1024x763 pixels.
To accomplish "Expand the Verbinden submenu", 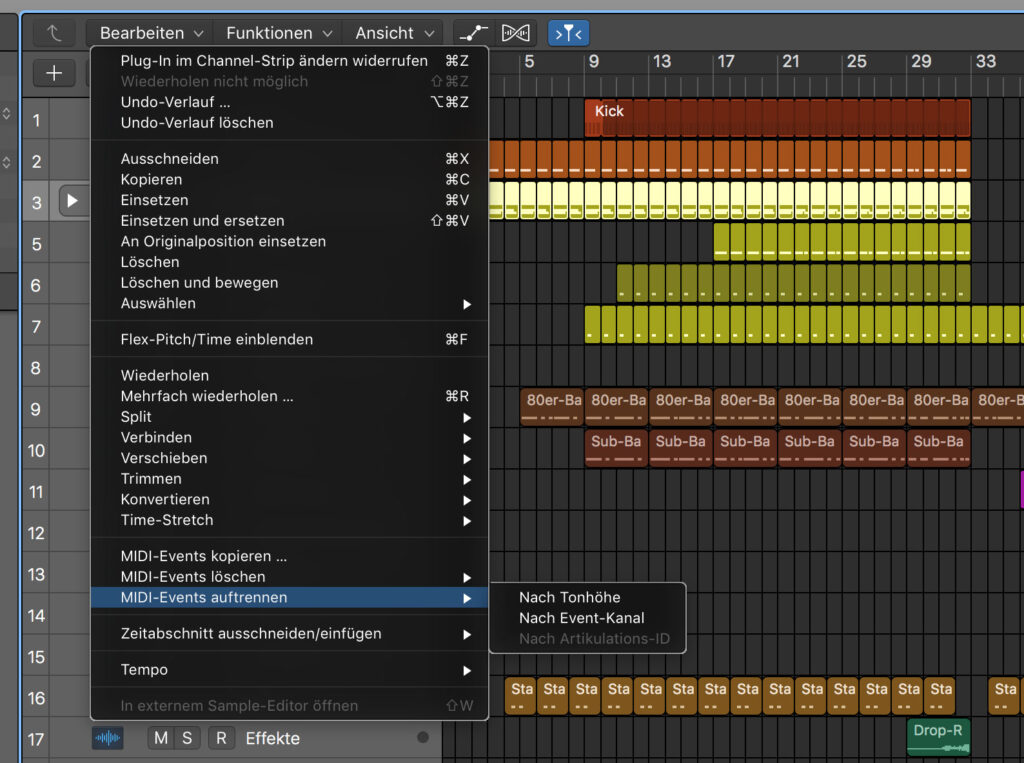I will point(289,438).
